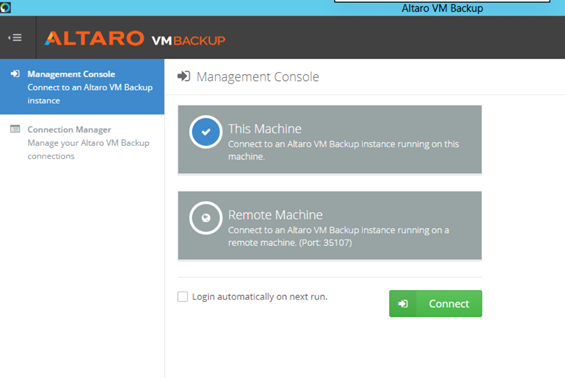Collapse the sidebar with the hamburger icon

(x=15, y=37)
